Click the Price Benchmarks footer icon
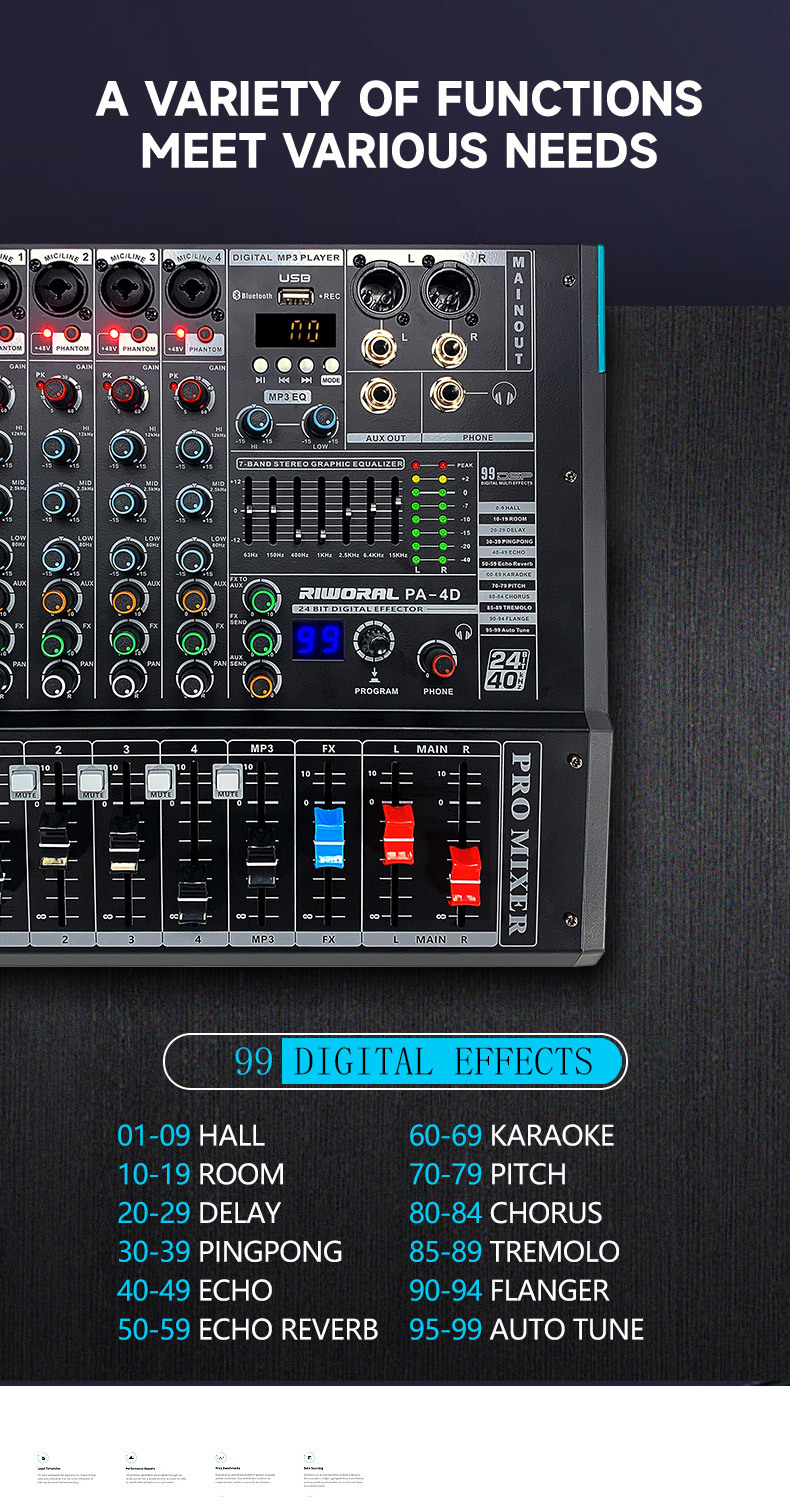 click(x=220, y=1458)
